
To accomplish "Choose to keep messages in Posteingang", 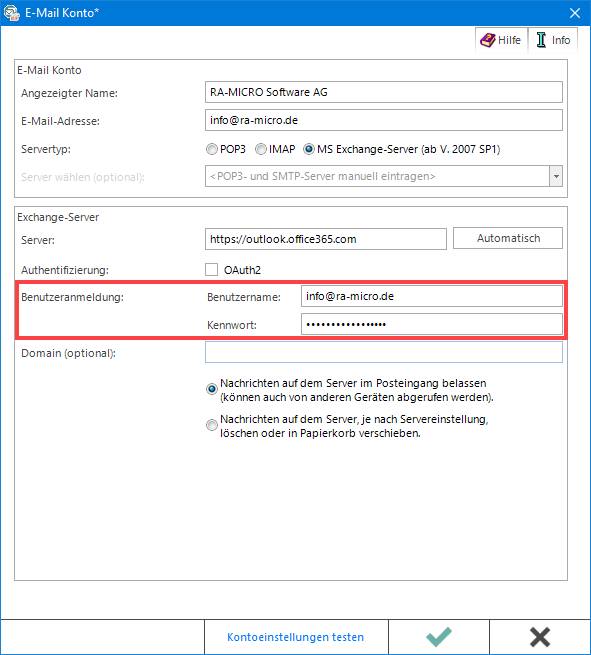I will pyautogui.click(x=212, y=389).
